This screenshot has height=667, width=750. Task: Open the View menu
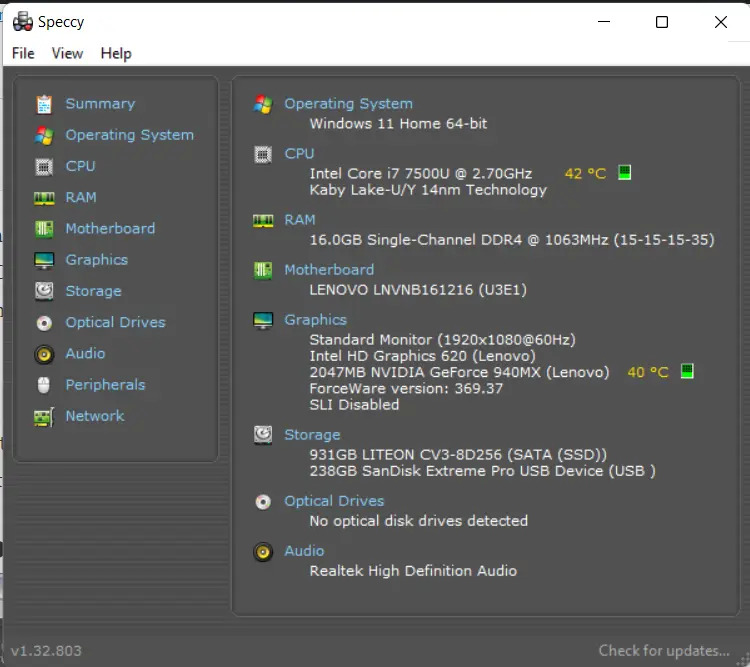tap(67, 53)
